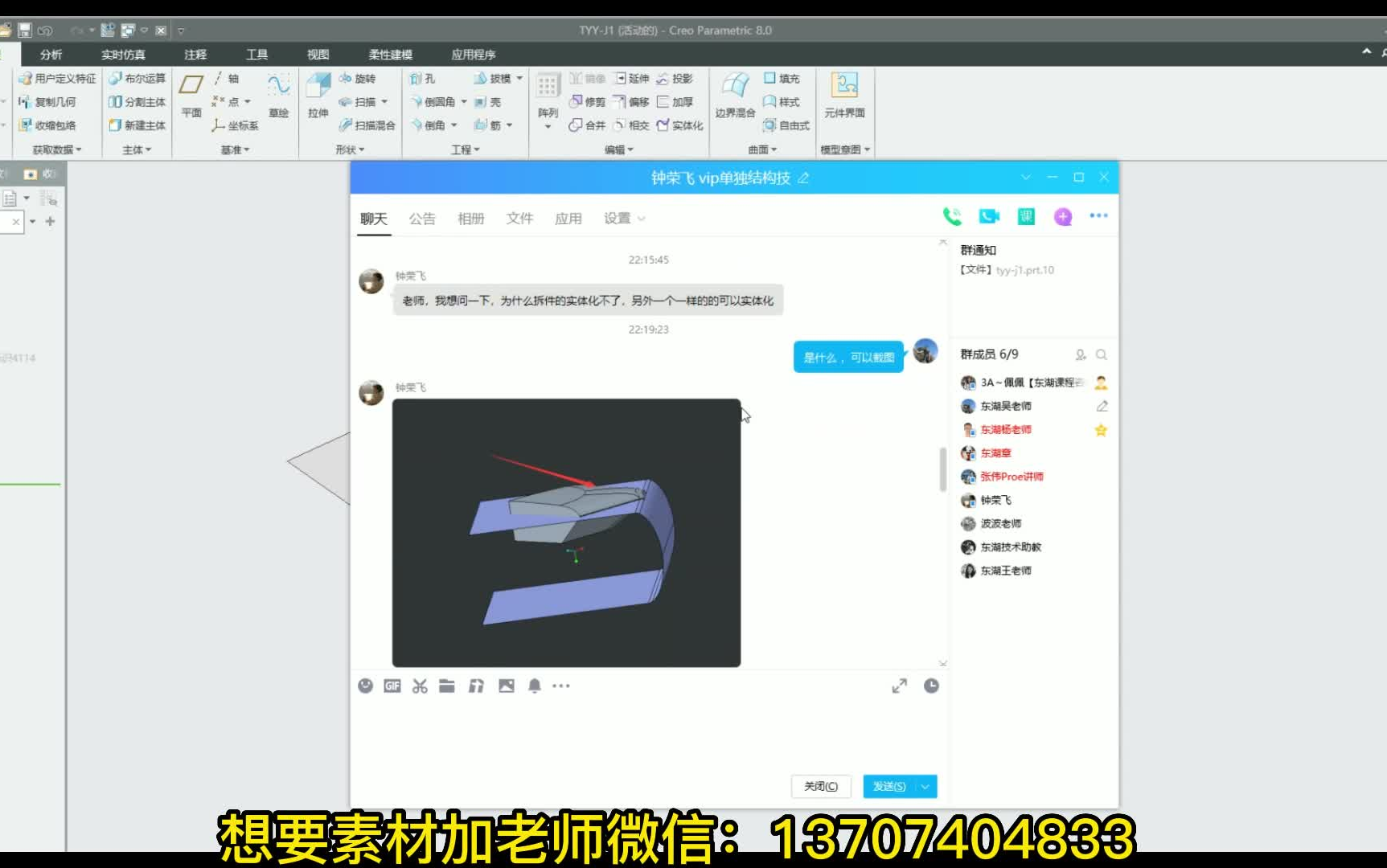Select the 旋转 (Revolve) tool

pos(363,79)
